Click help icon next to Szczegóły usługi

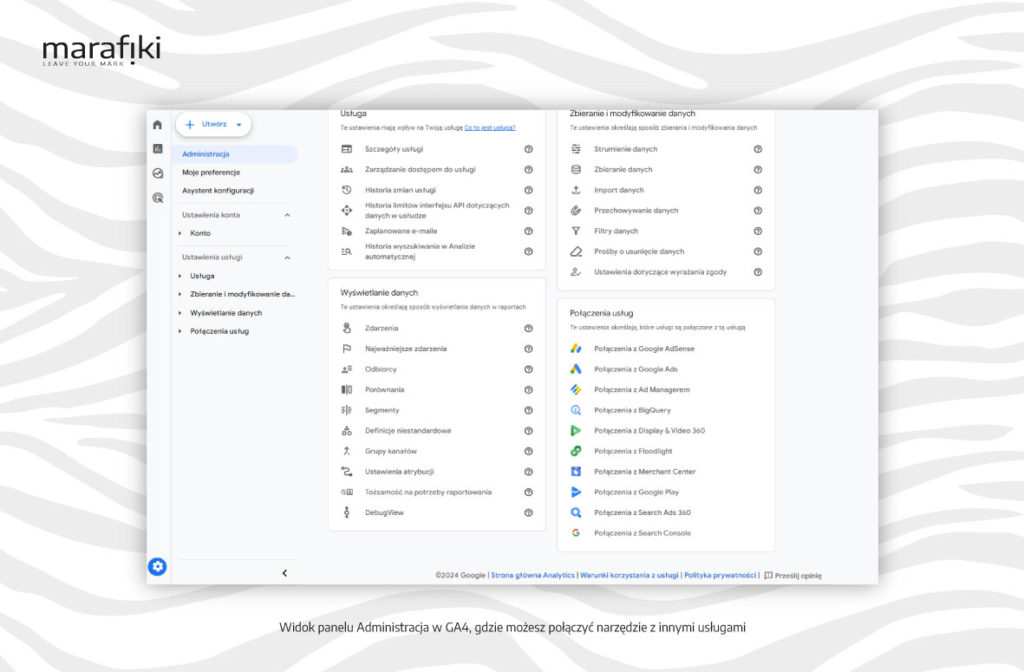click(528, 149)
